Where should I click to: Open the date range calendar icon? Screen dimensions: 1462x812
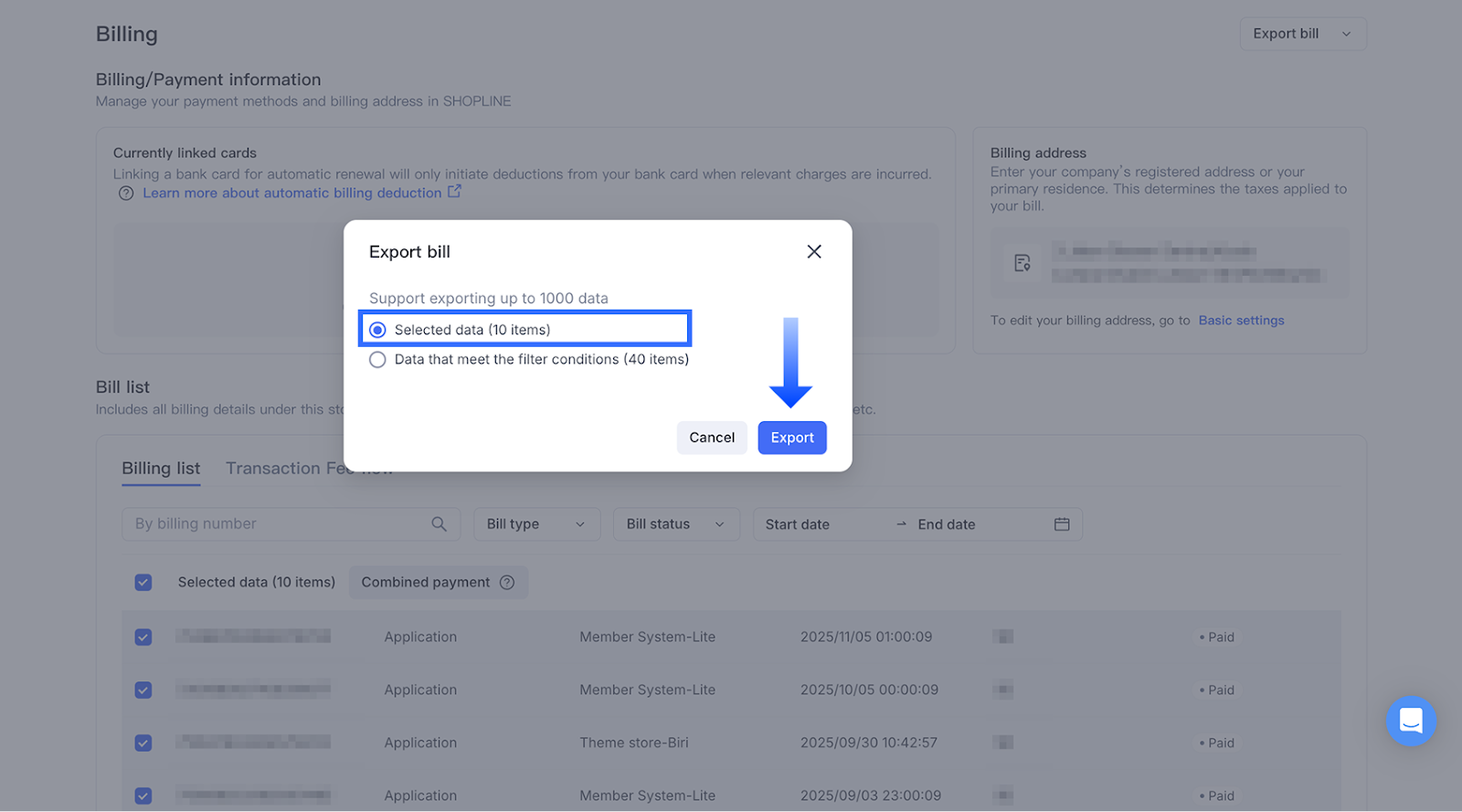(x=1061, y=524)
